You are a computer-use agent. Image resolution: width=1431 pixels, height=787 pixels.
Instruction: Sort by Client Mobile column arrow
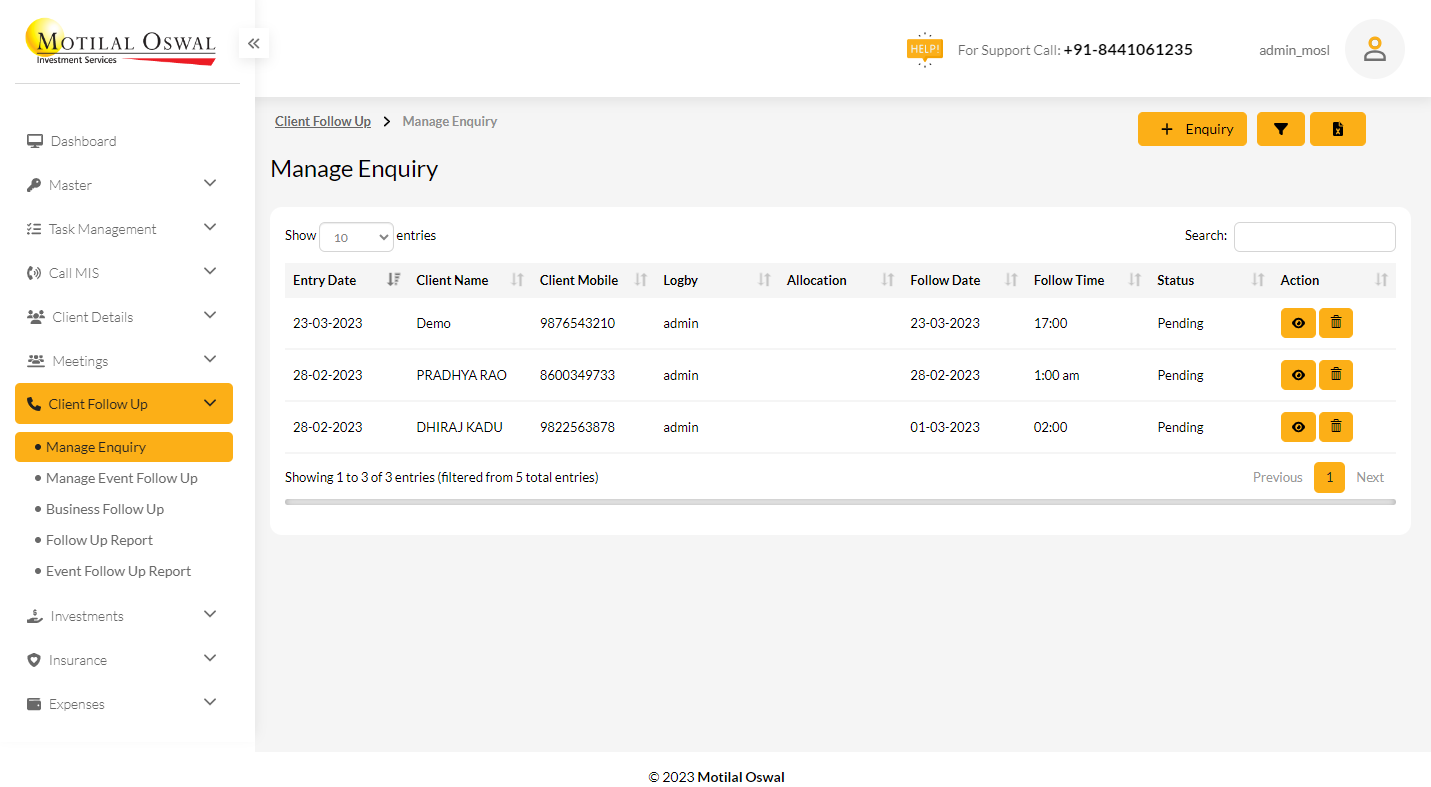tap(641, 280)
